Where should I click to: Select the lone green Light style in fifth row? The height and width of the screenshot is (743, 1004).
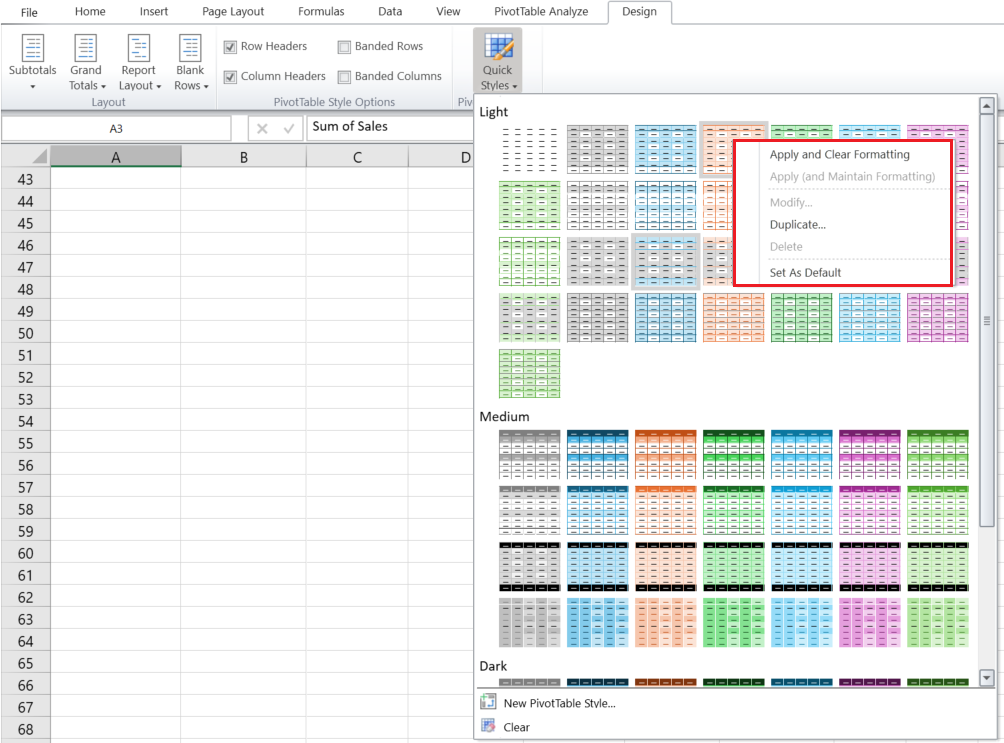pyautogui.click(x=530, y=373)
